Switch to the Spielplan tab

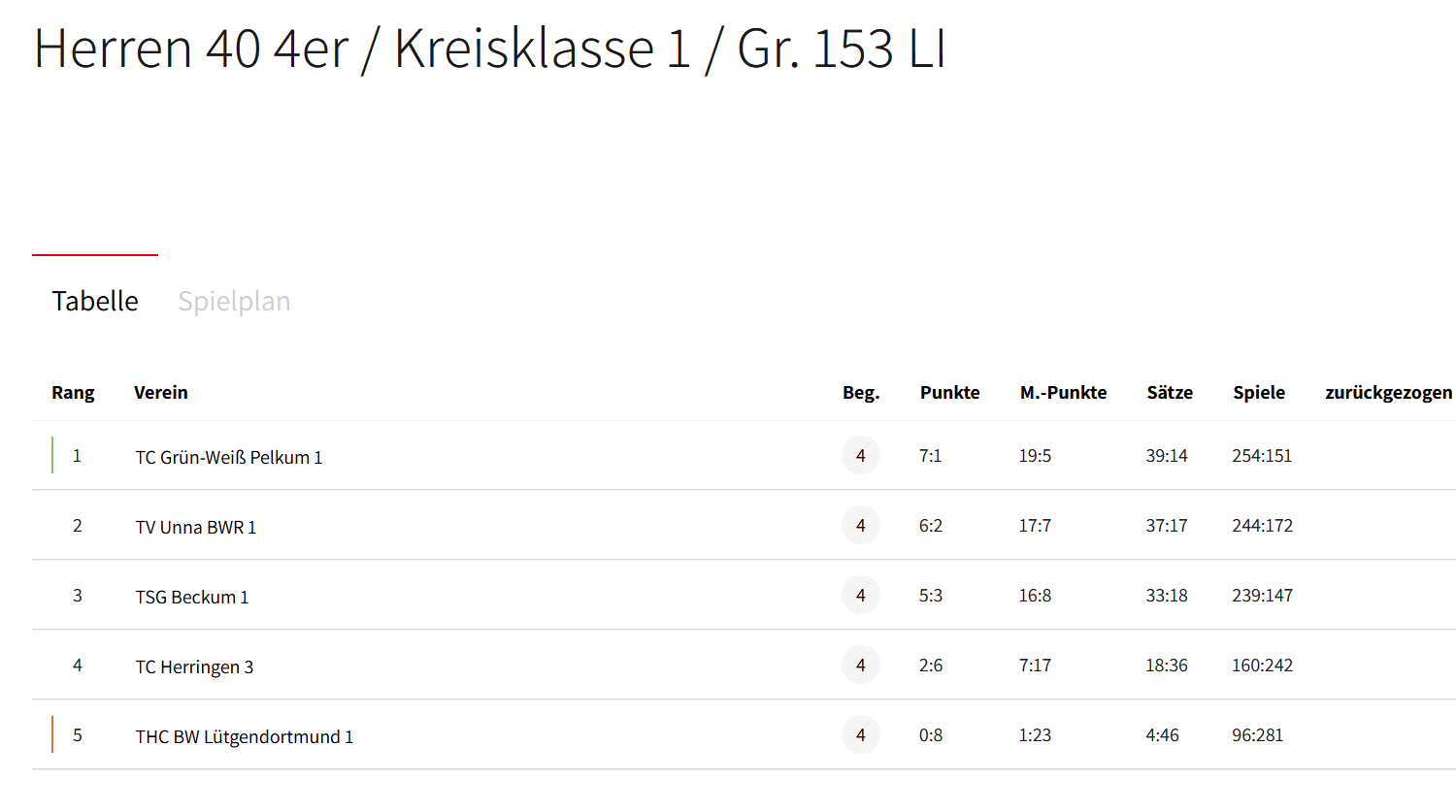[234, 301]
